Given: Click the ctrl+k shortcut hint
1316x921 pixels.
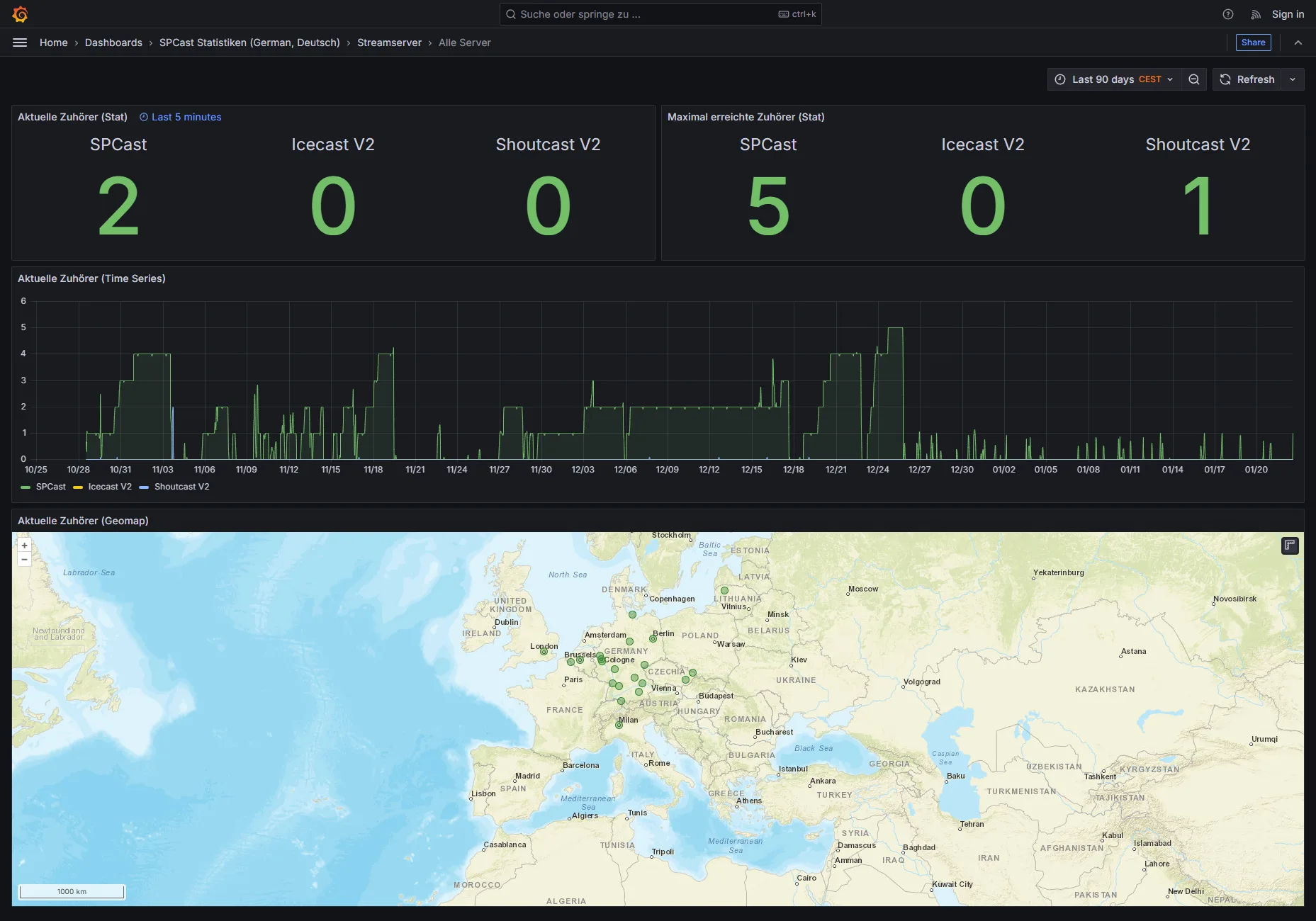Looking at the screenshot, I should (x=797, y=14).
